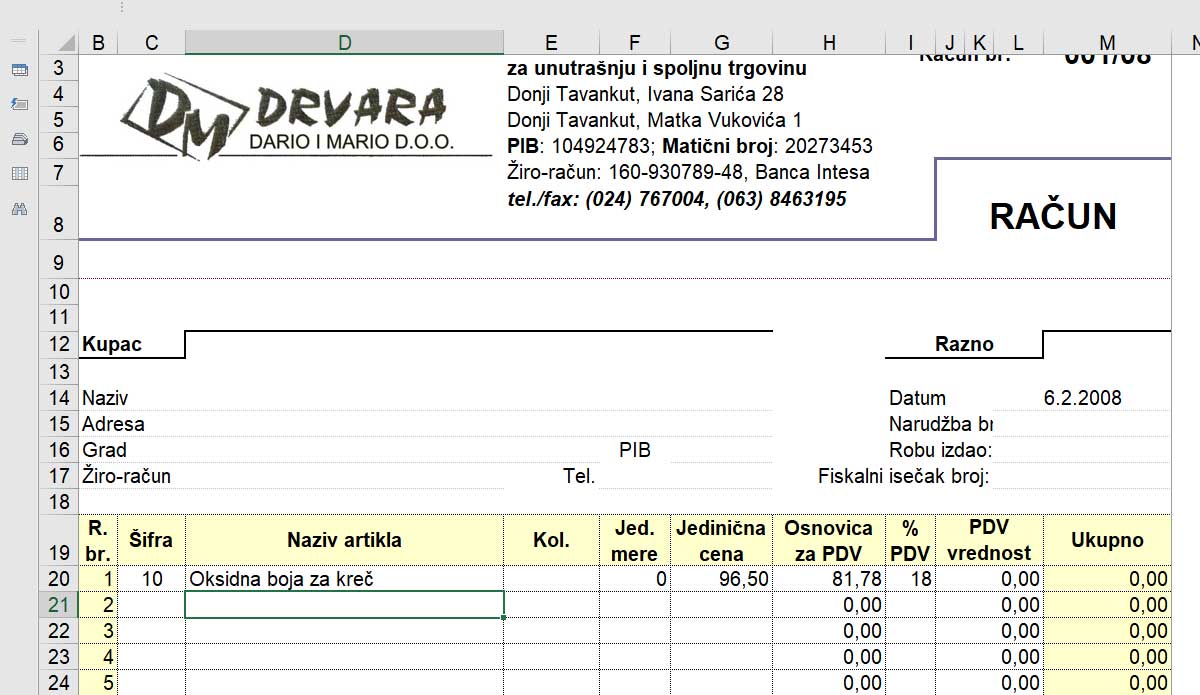
Task: Click the grid columns icon in the sidebar
Action: (19, 174)
